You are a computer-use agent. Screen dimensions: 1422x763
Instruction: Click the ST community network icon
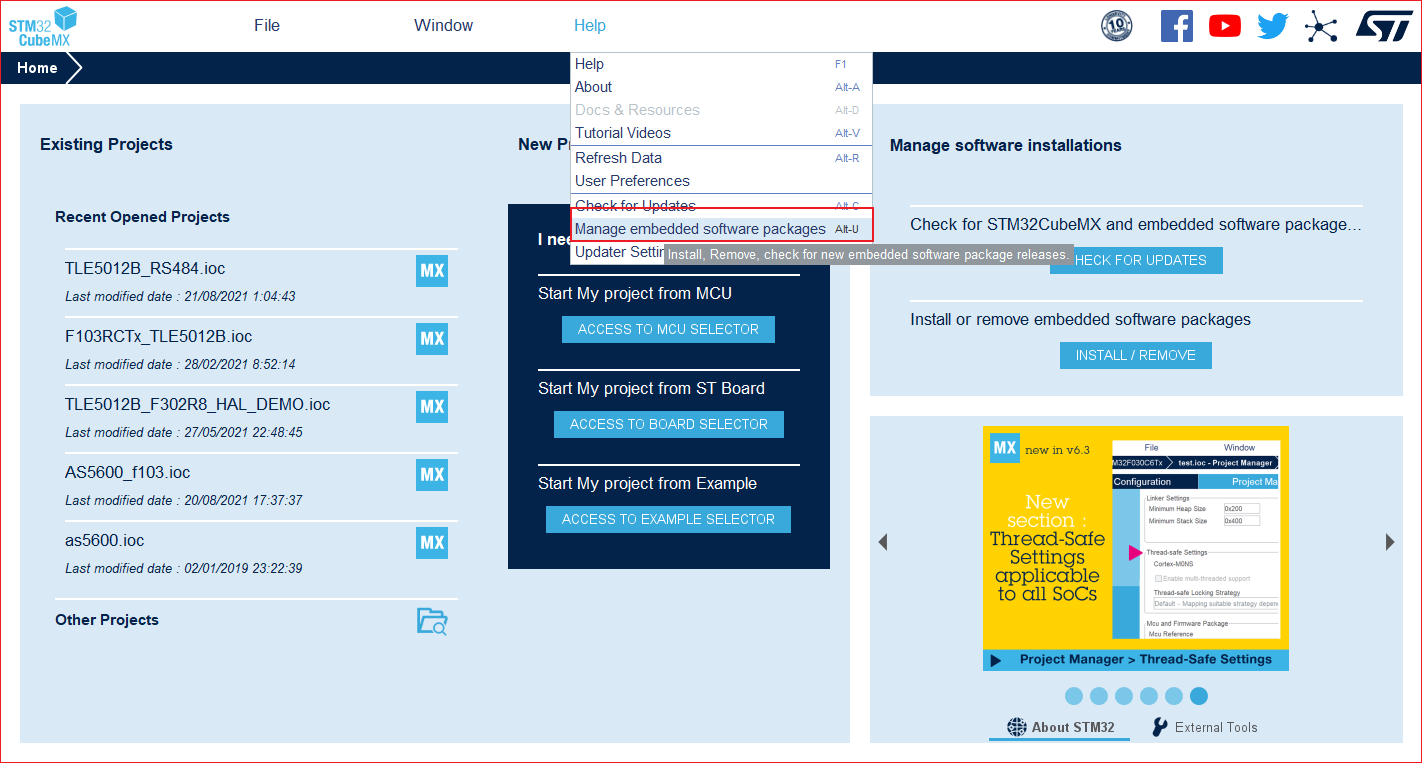coord(1321,26)
